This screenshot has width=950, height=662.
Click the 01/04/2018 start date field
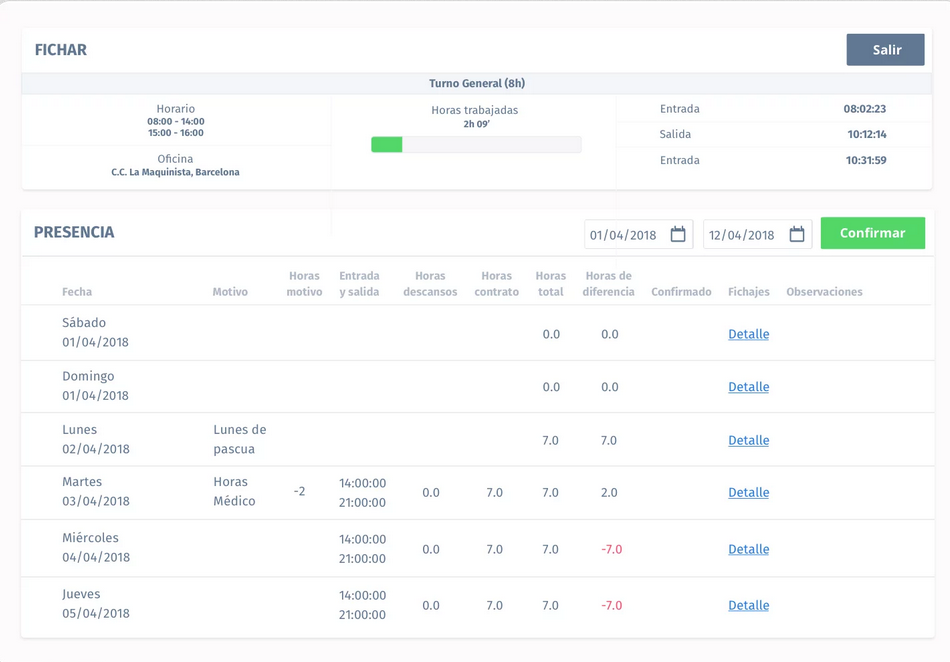click(624, 235)
